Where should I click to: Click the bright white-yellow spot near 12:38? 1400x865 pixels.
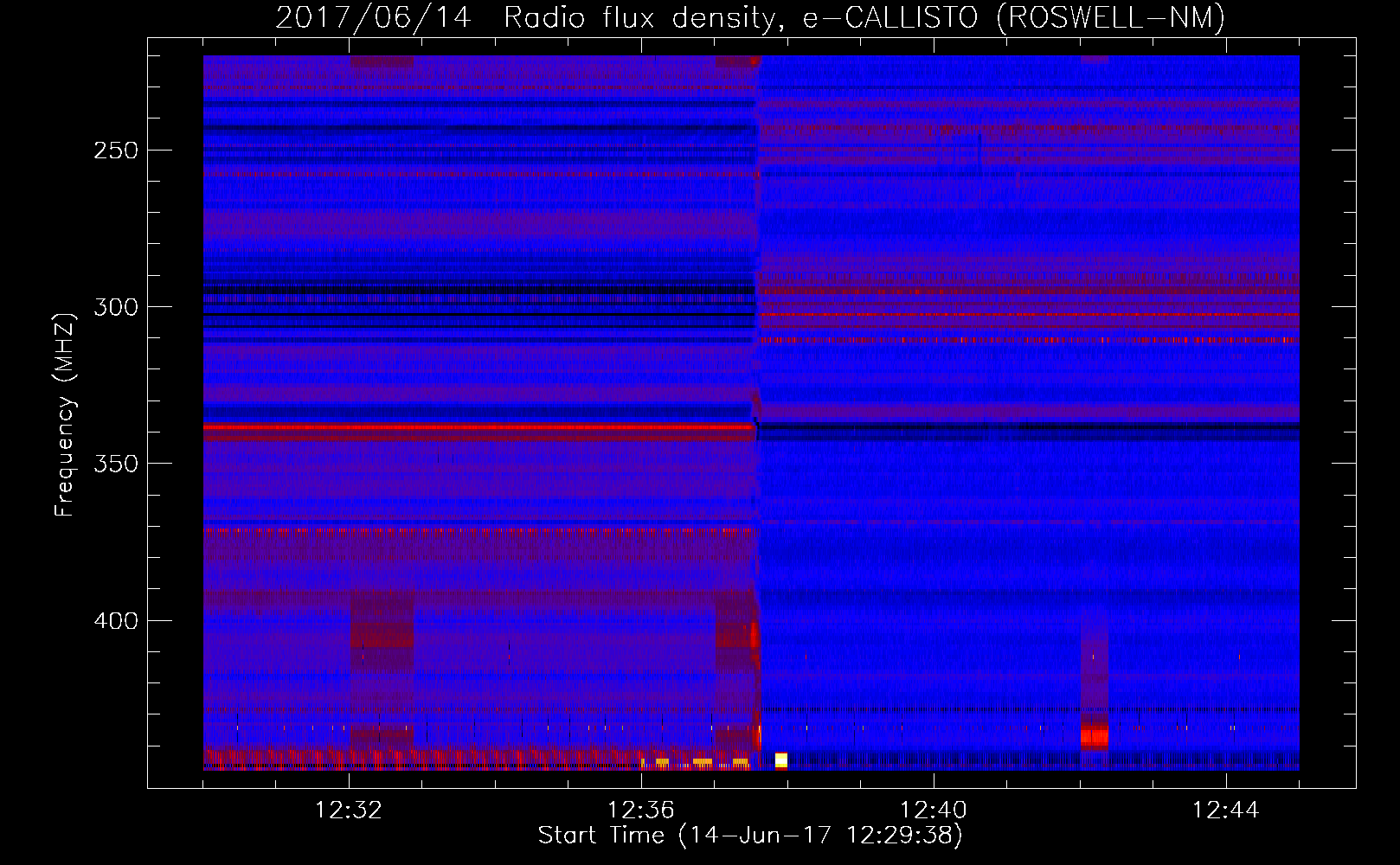[x=781, y=760]
